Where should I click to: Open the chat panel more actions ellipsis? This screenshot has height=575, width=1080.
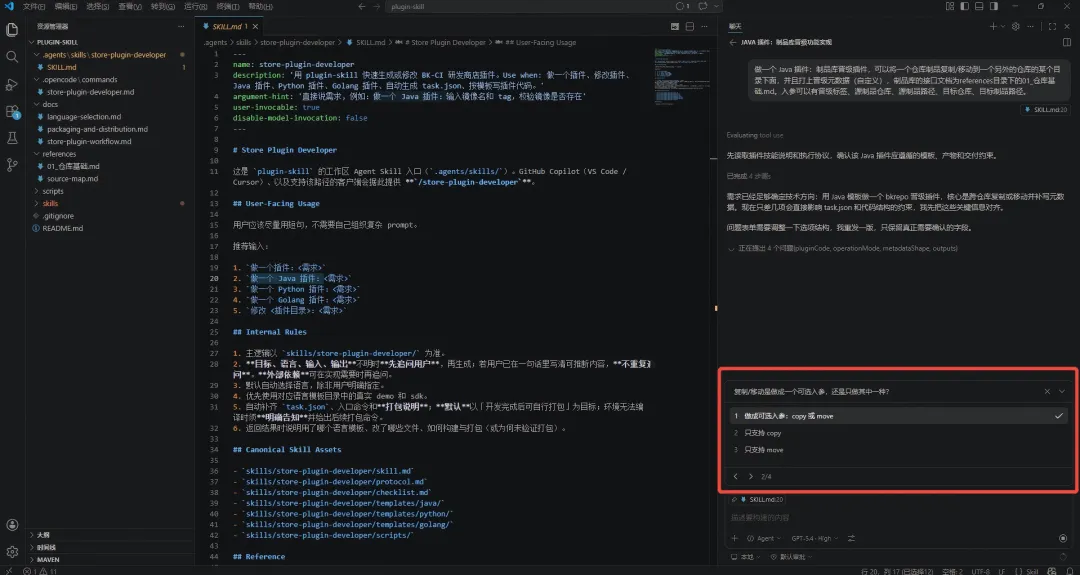click(1030, 27)
